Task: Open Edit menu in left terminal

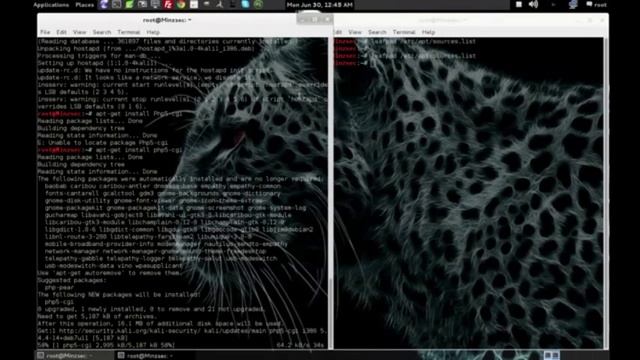Action: click(61, 32)
